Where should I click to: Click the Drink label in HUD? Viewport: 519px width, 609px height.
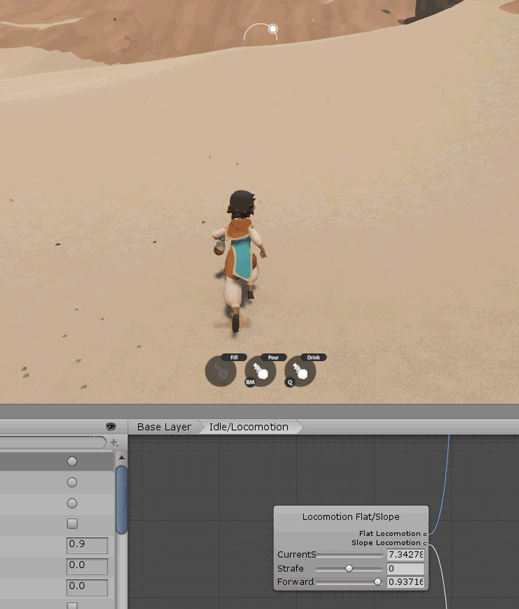(x=313, y=357)
